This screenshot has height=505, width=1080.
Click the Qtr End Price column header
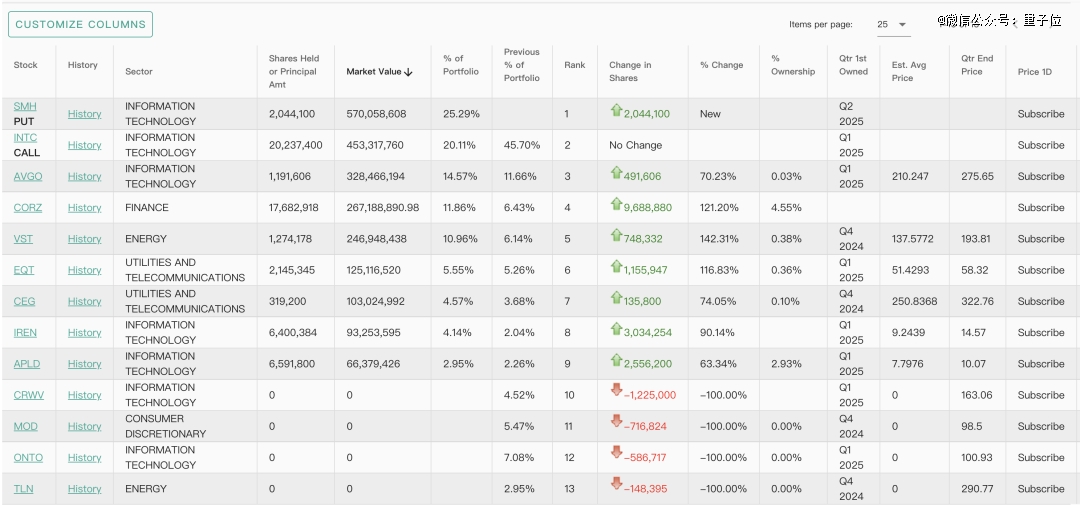click(977, 65)
